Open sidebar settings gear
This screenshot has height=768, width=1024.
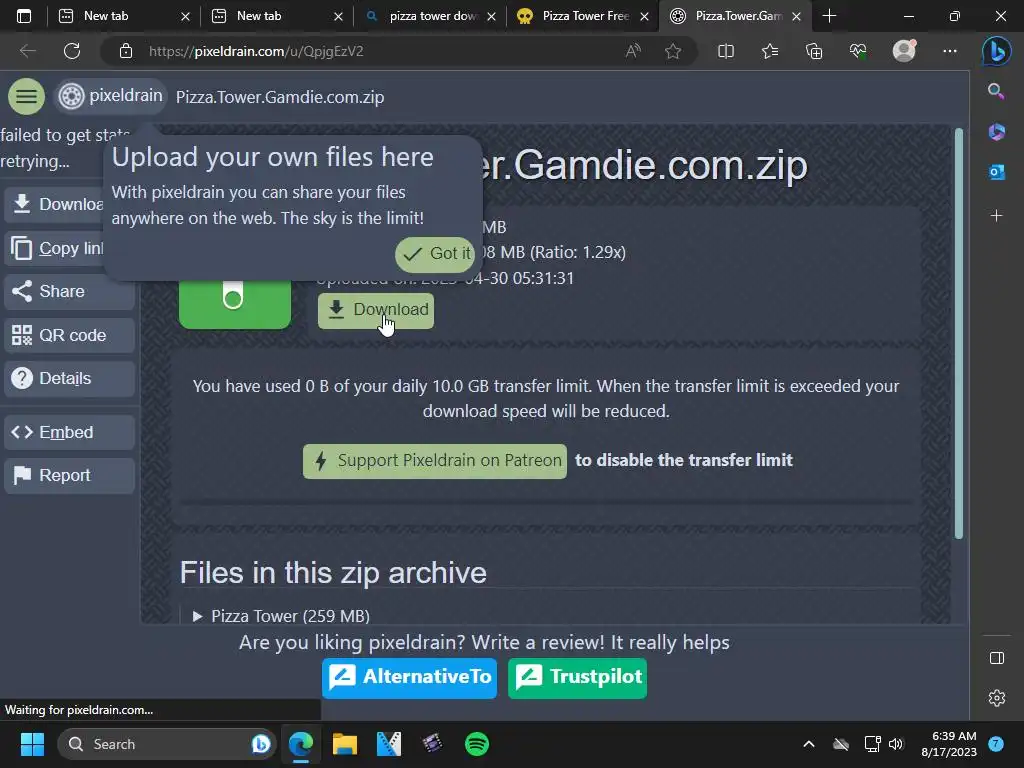(997, 698)
